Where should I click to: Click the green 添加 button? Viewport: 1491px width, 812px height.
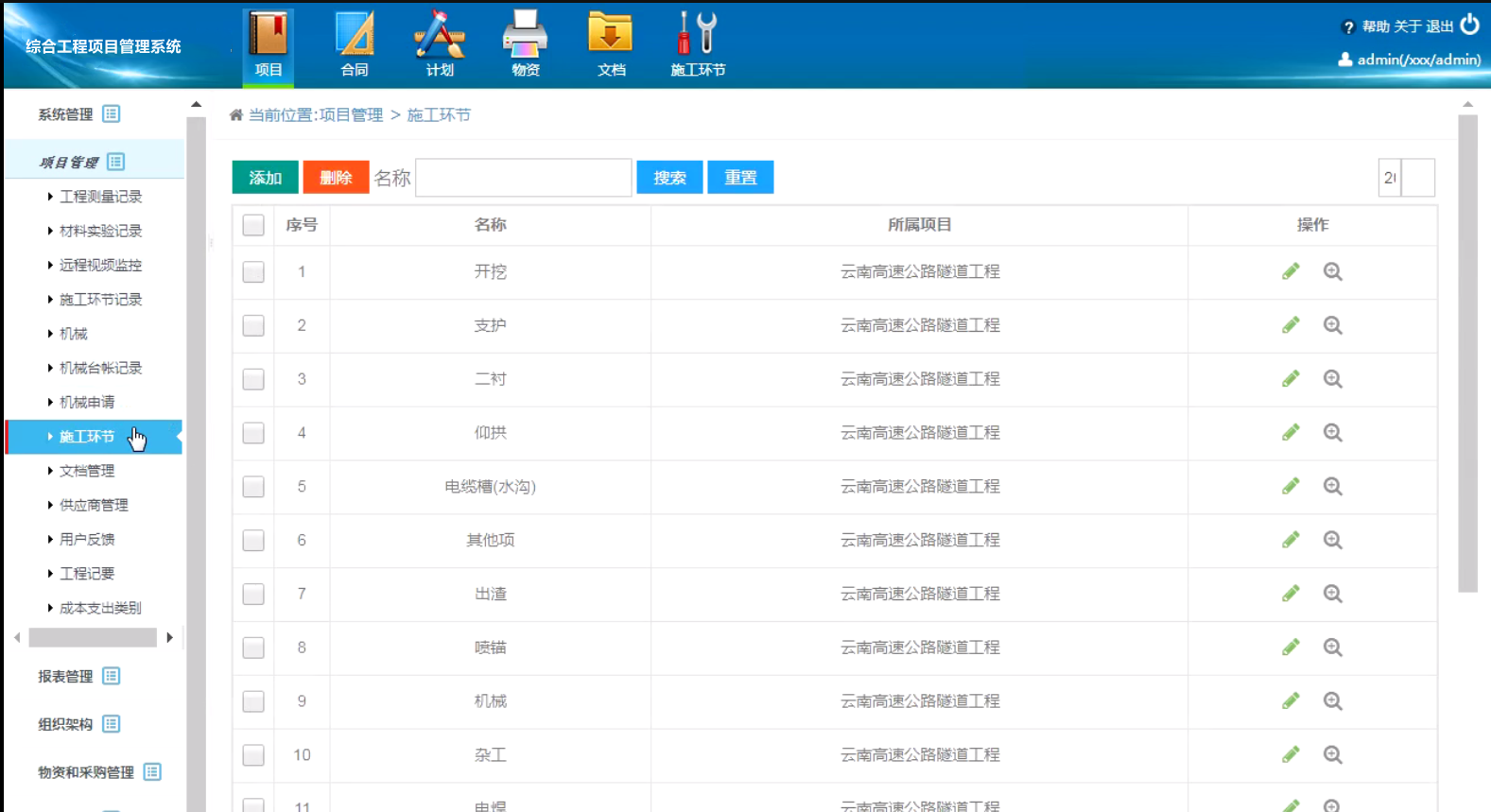(x=265, y=178)
